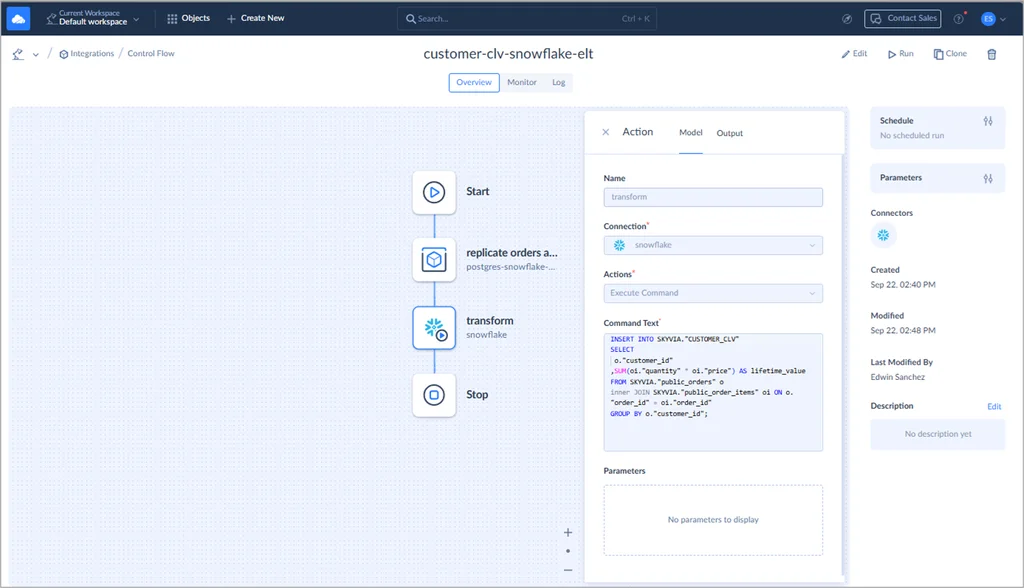The height and width of the screenshot is (588, 1024).
Task: Go to Integrations breadcrumb link
Action: click(x=86, y=54)
